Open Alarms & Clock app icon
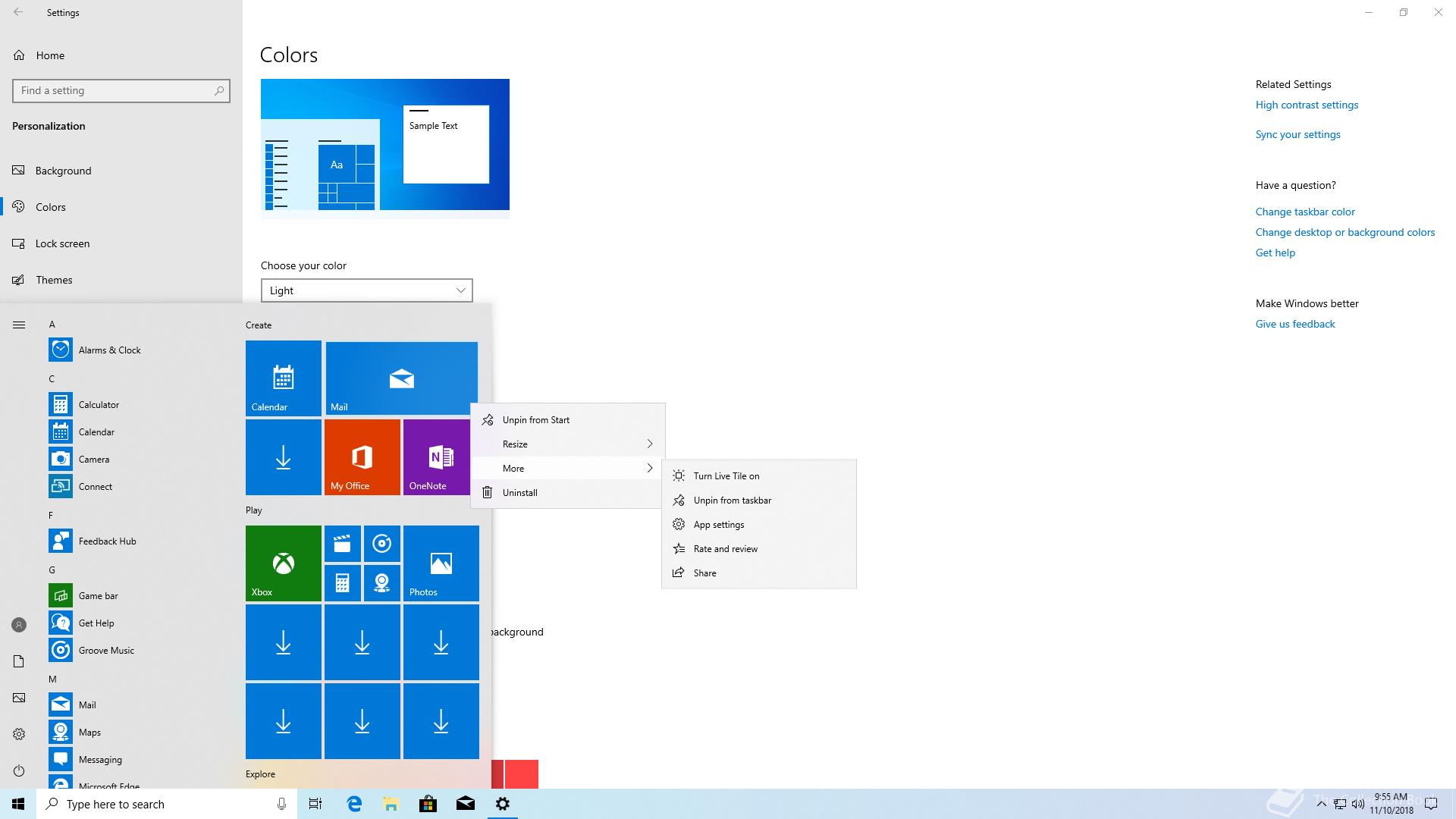The width and height of the screenshot is (1456, 819). [x=61, y=350]
